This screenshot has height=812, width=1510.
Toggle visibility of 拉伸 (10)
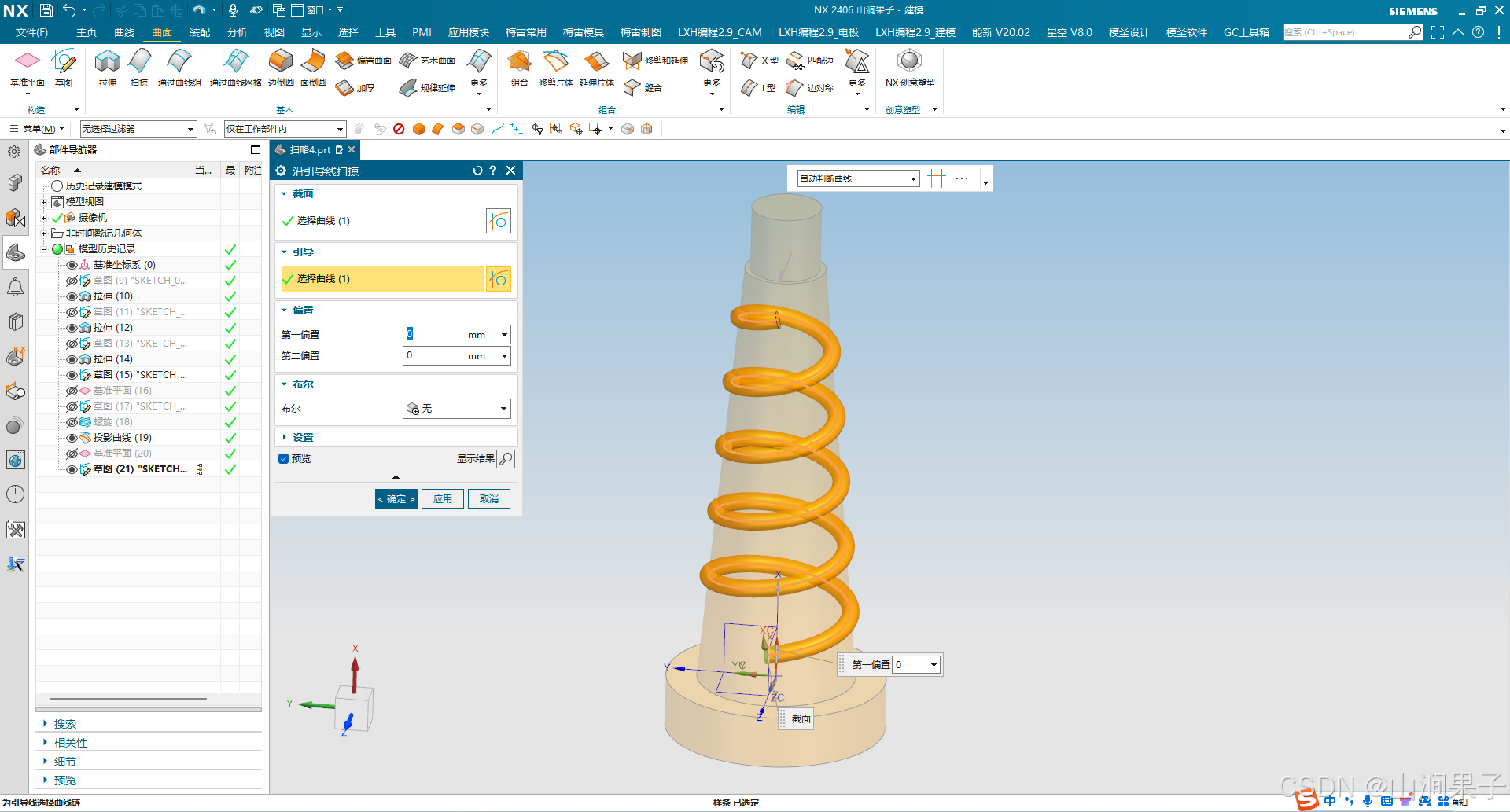click(72, 296)
